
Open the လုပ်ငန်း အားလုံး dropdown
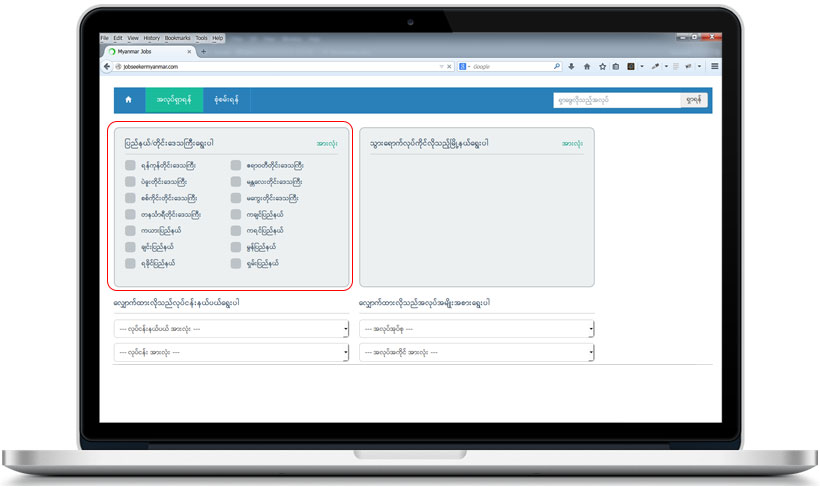pos(231,352)
